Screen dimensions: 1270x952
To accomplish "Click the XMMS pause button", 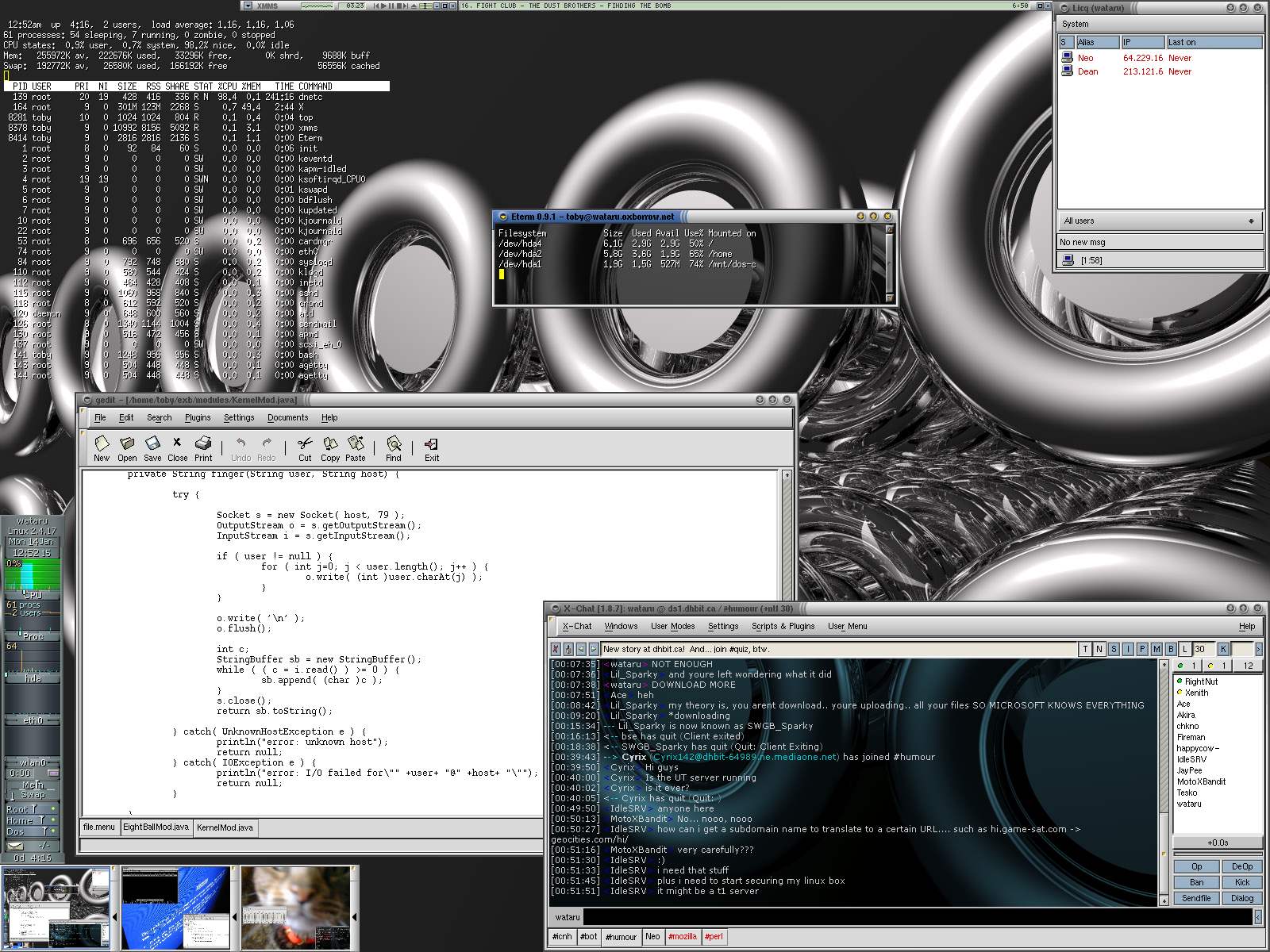I will pos(391,6).
